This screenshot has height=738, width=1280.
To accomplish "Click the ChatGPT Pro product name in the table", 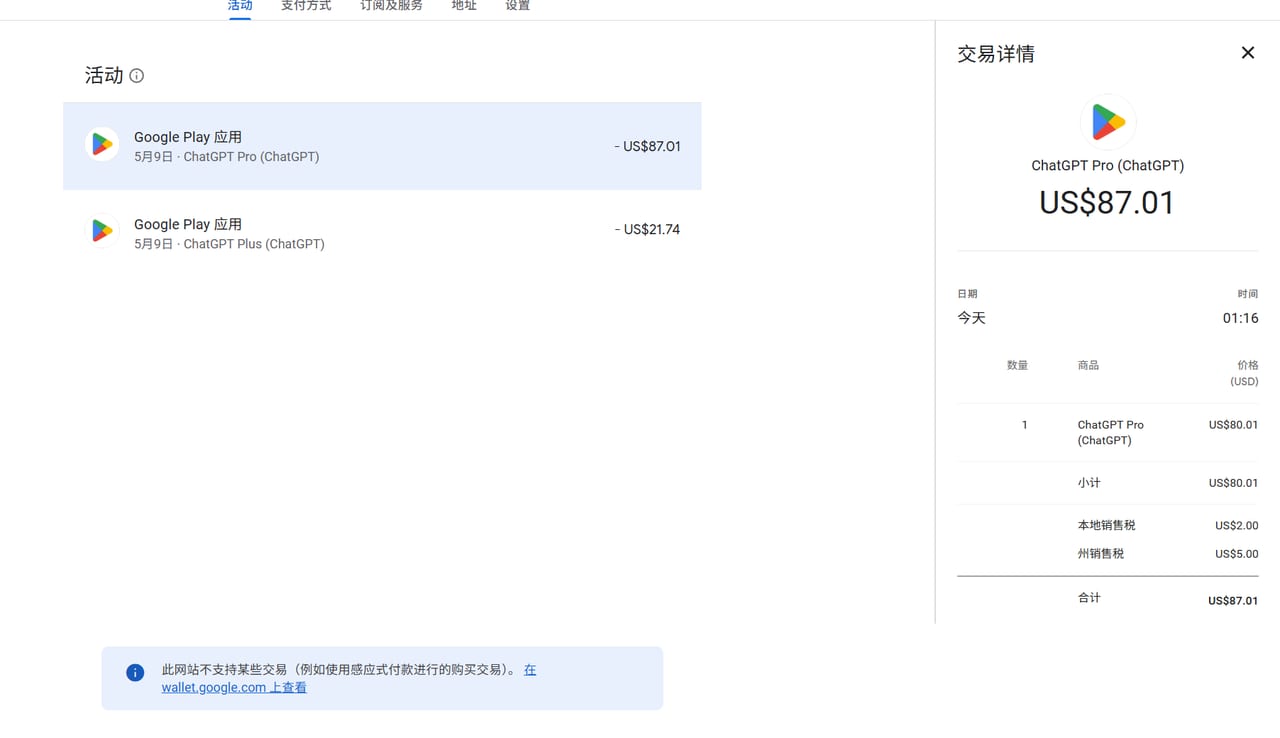I will point(1110,432).
